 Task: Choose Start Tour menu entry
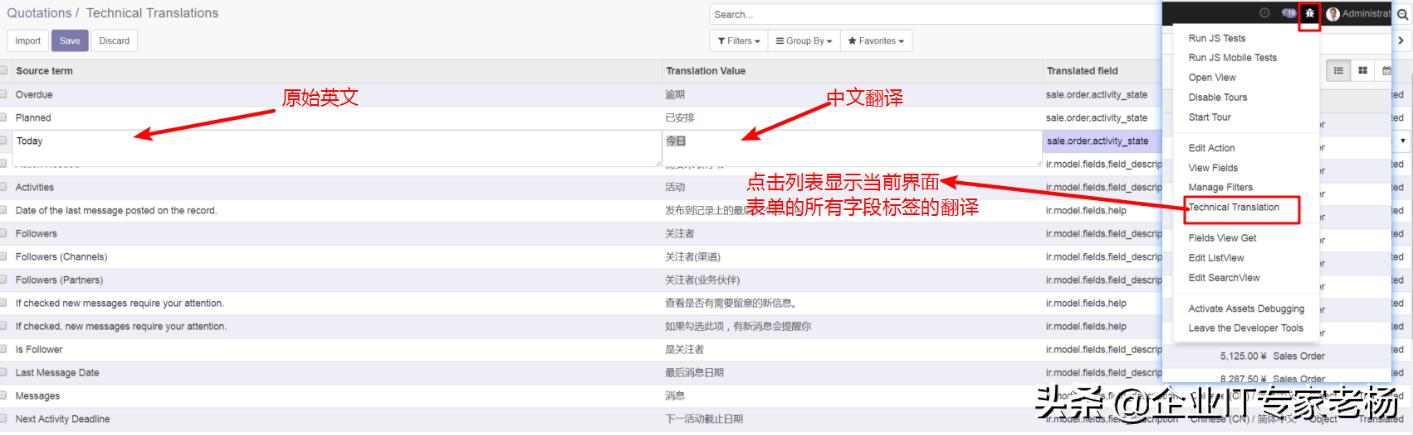(1209, 118)
